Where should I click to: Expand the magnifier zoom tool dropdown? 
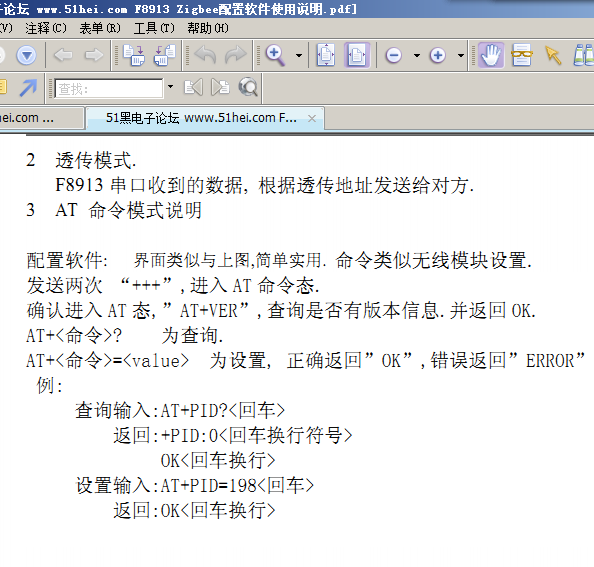pyautogui.click(x=299, y=56)
